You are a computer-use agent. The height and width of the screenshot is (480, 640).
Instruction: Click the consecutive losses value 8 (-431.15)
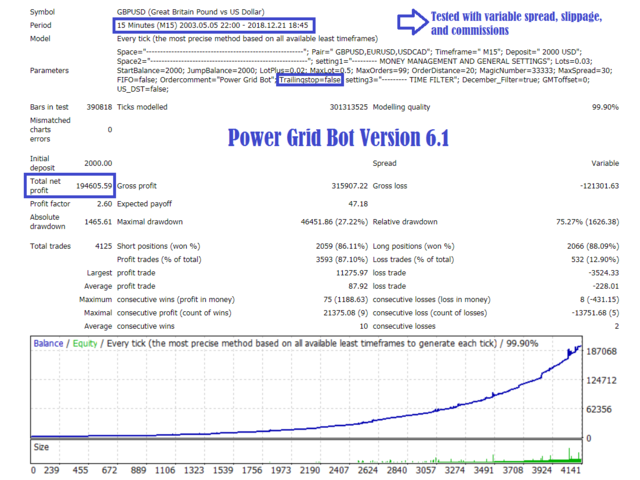600,300
